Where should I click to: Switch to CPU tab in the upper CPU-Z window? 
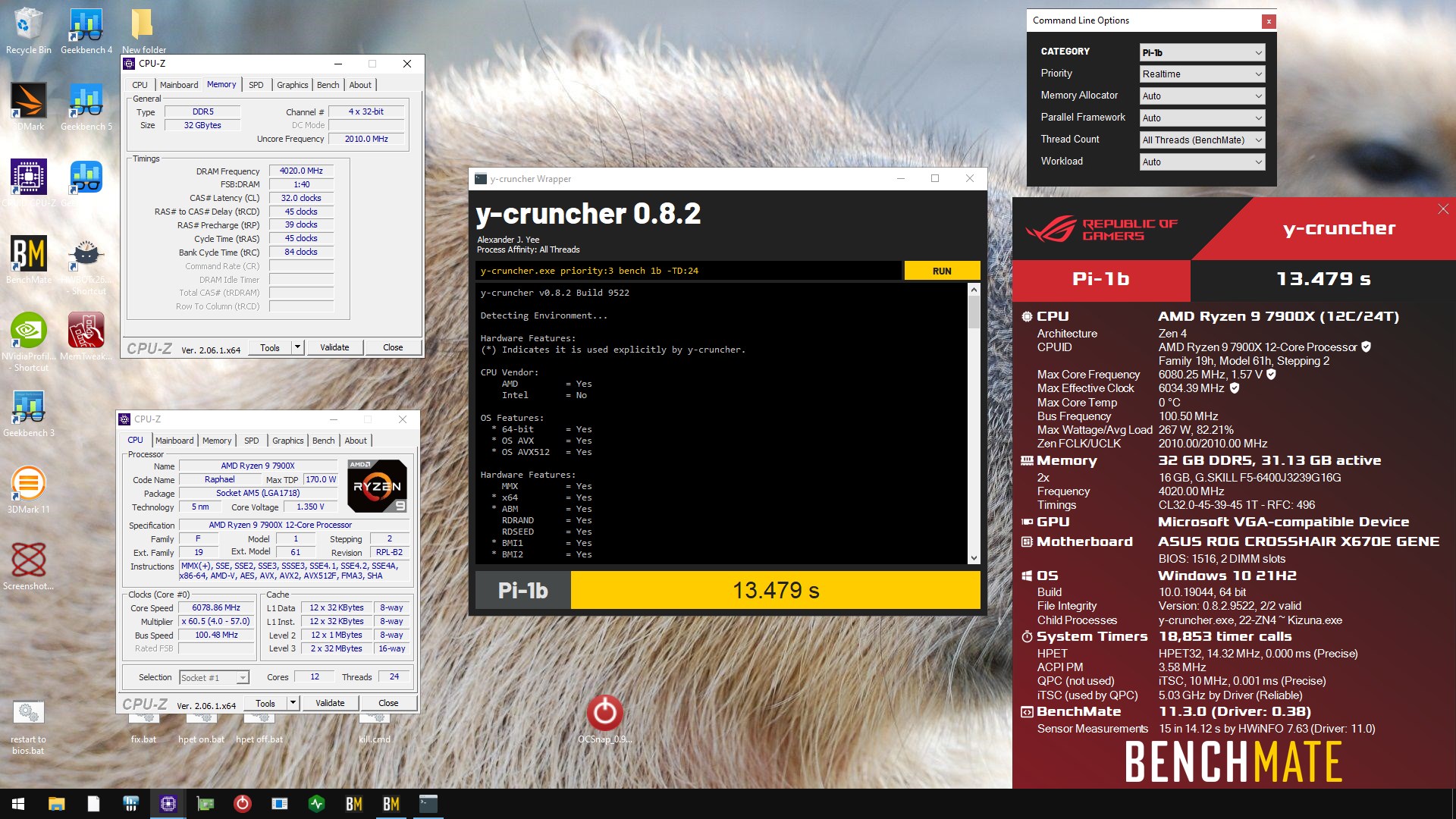pyautogui.click(x=140, y=85)
